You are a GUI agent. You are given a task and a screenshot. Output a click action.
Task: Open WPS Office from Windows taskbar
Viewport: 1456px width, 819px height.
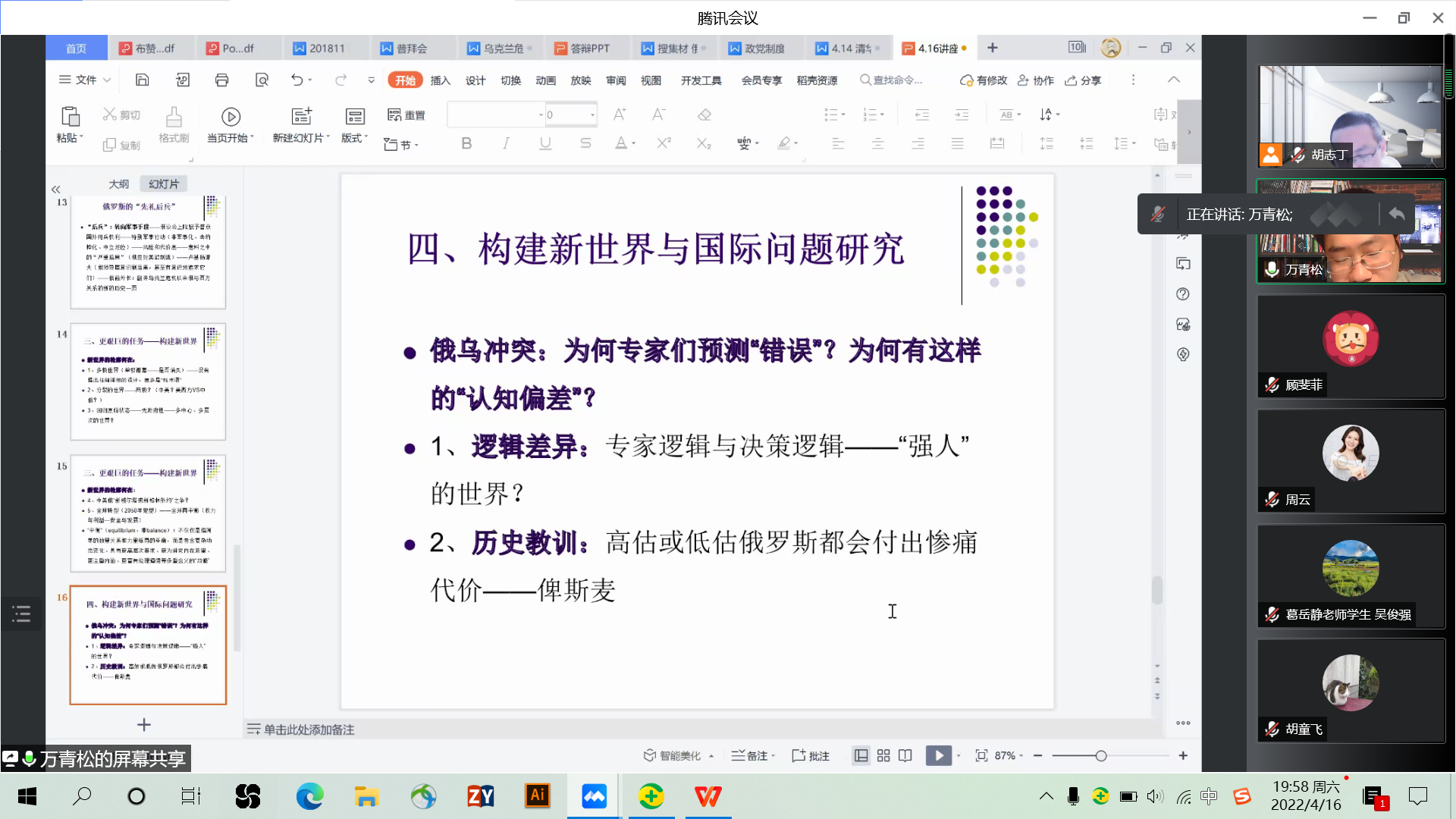pos(708,796)
